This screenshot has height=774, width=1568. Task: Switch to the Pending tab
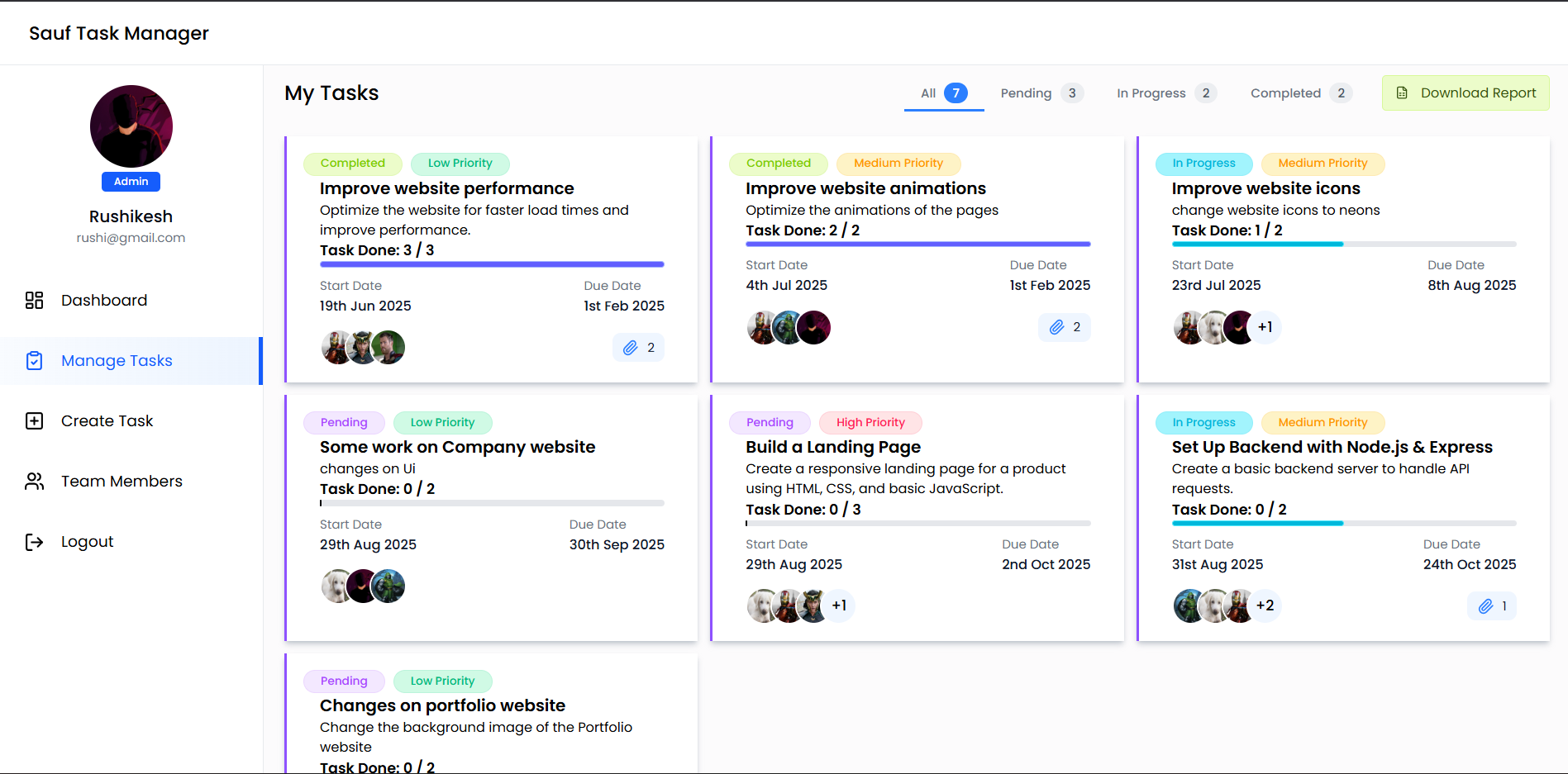click(1027, 93)
